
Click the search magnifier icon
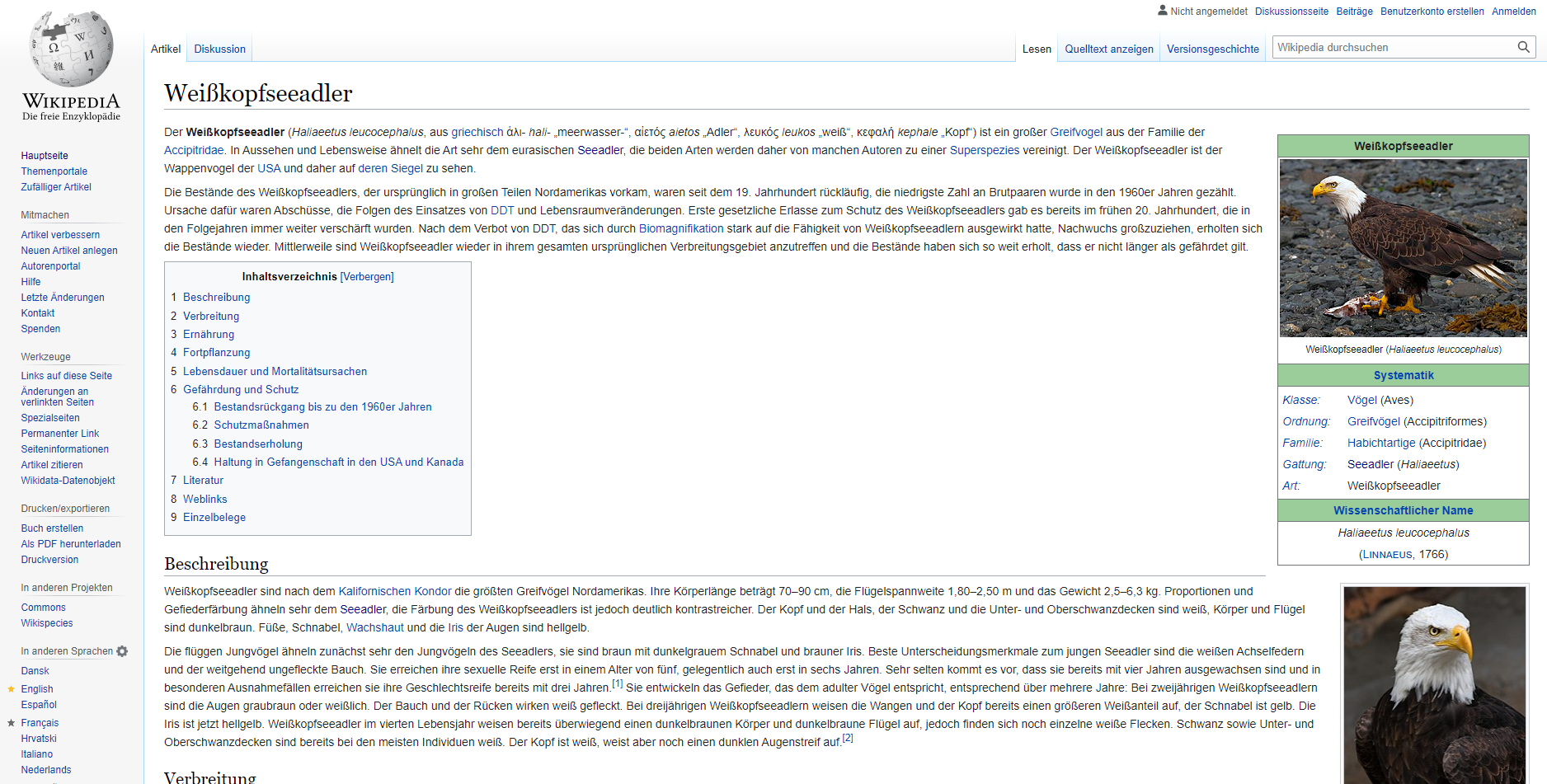[1523, 47]
